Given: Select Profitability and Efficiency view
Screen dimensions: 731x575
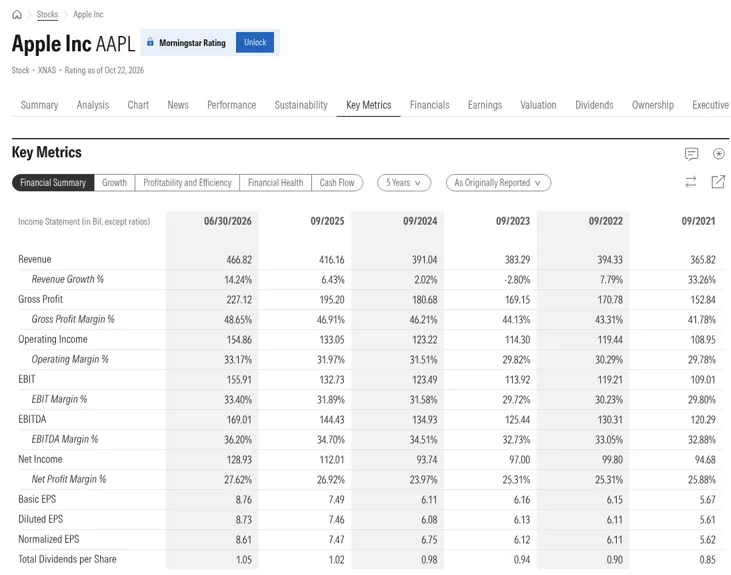Looking at the screenshot, I should (x=187, y=183).
